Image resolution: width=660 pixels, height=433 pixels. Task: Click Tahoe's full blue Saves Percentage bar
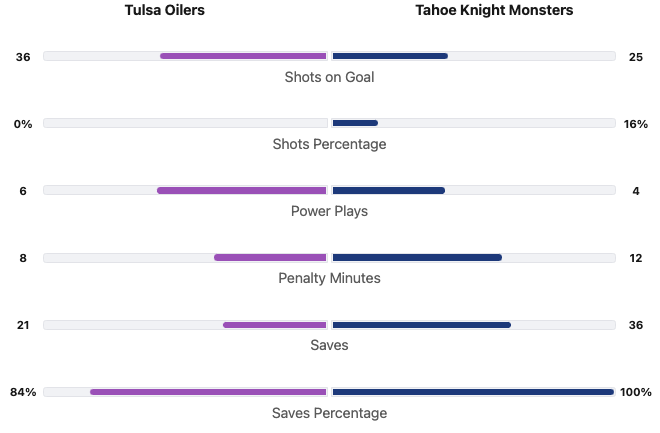(x=473, y=391)
